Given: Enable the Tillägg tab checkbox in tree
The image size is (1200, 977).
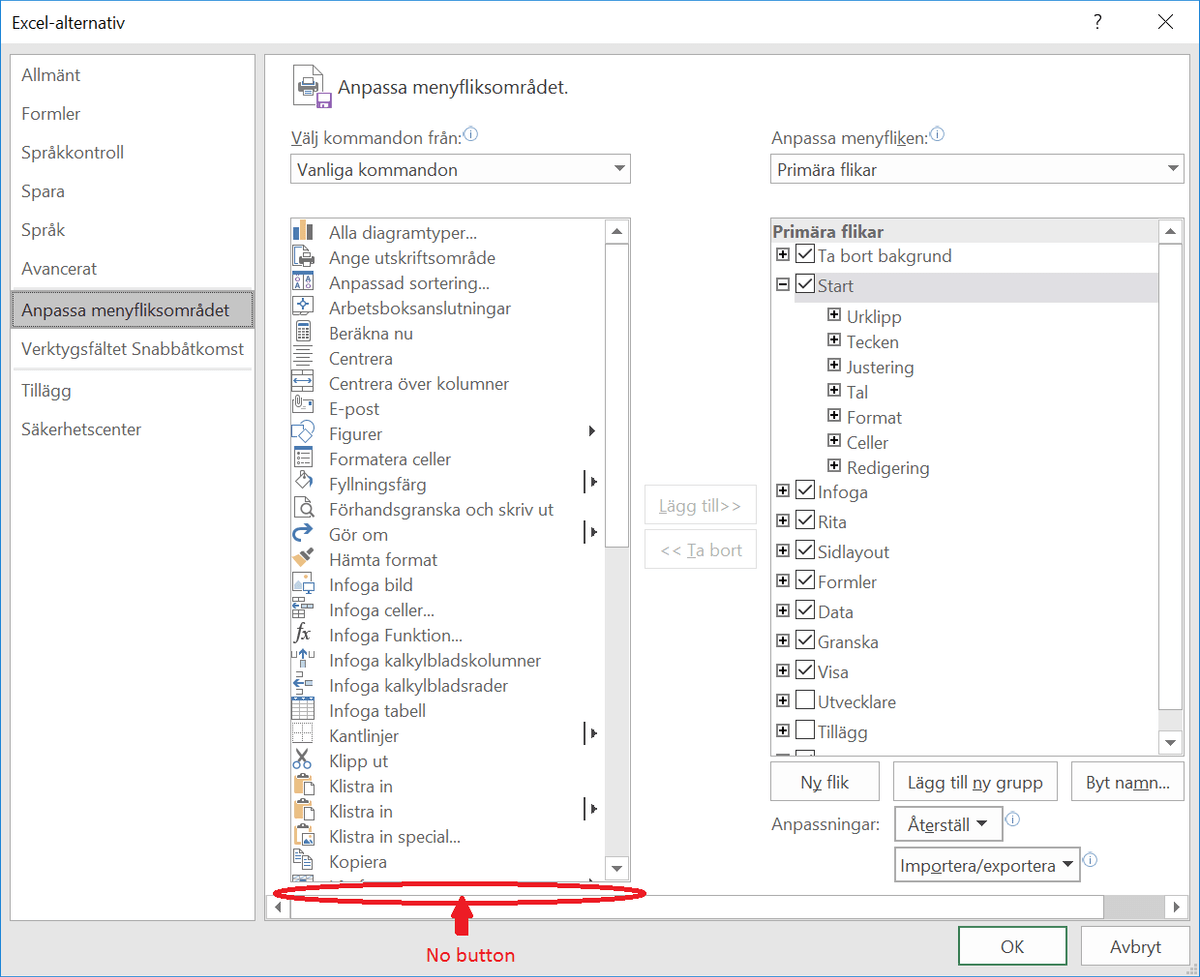Looking at the screenshot, I should [805, 731].
